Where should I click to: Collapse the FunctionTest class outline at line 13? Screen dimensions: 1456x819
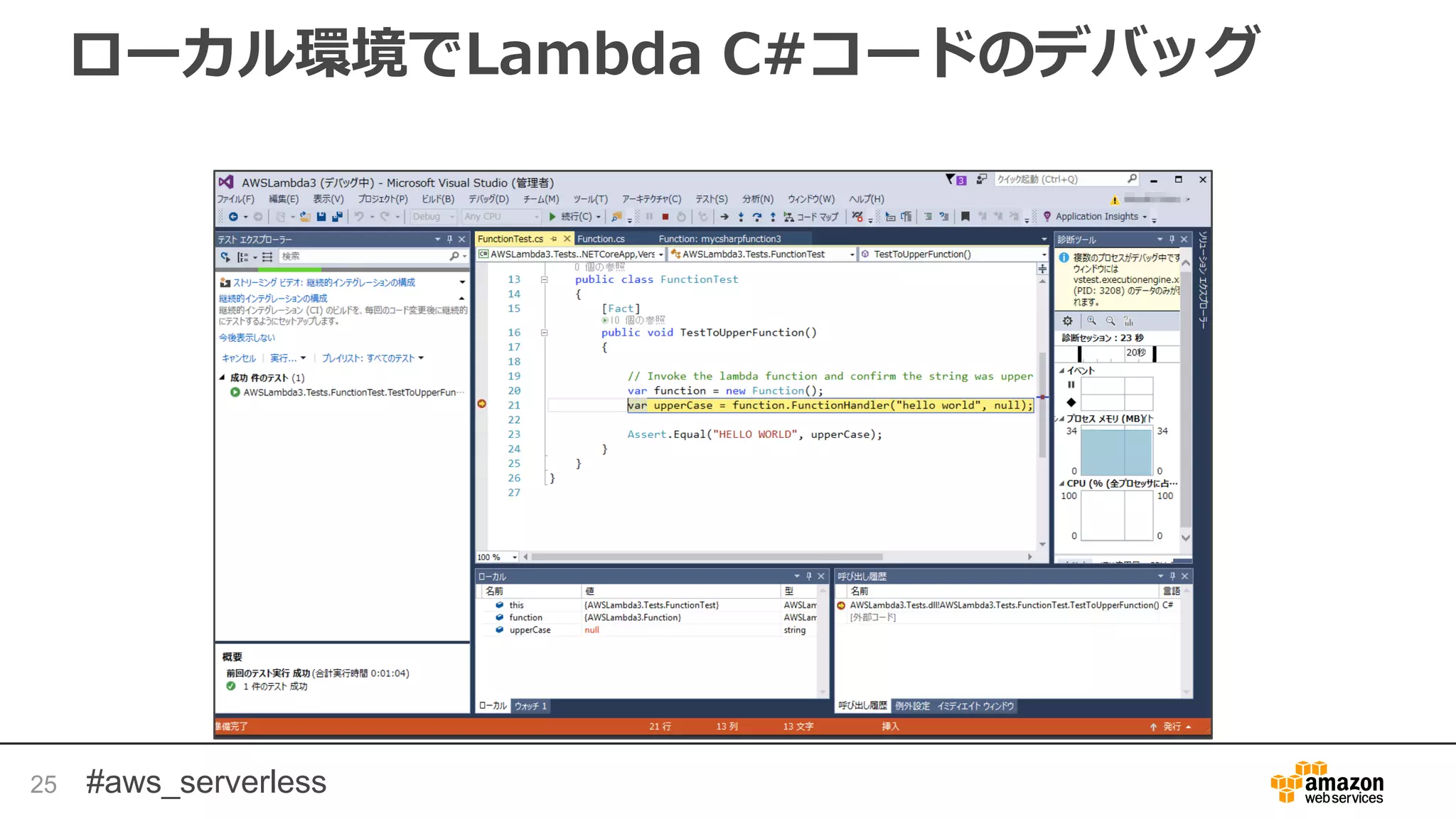tap(544, 279)
